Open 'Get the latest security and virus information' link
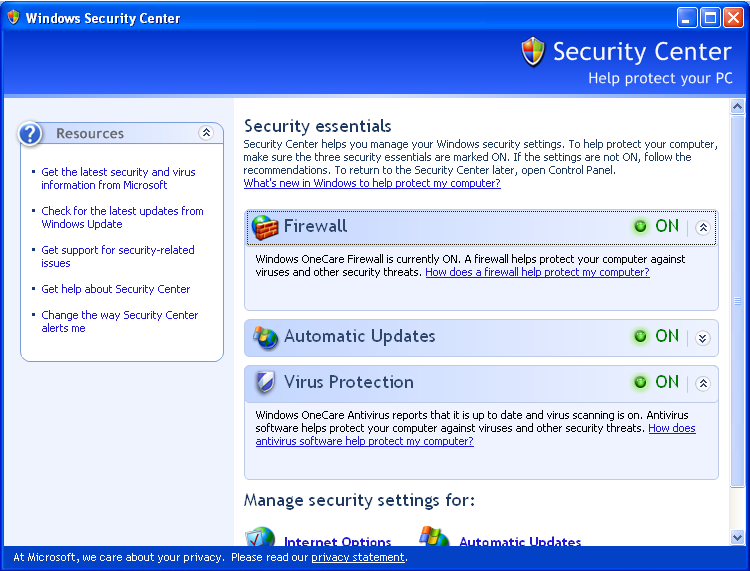 tap(118, 178)
